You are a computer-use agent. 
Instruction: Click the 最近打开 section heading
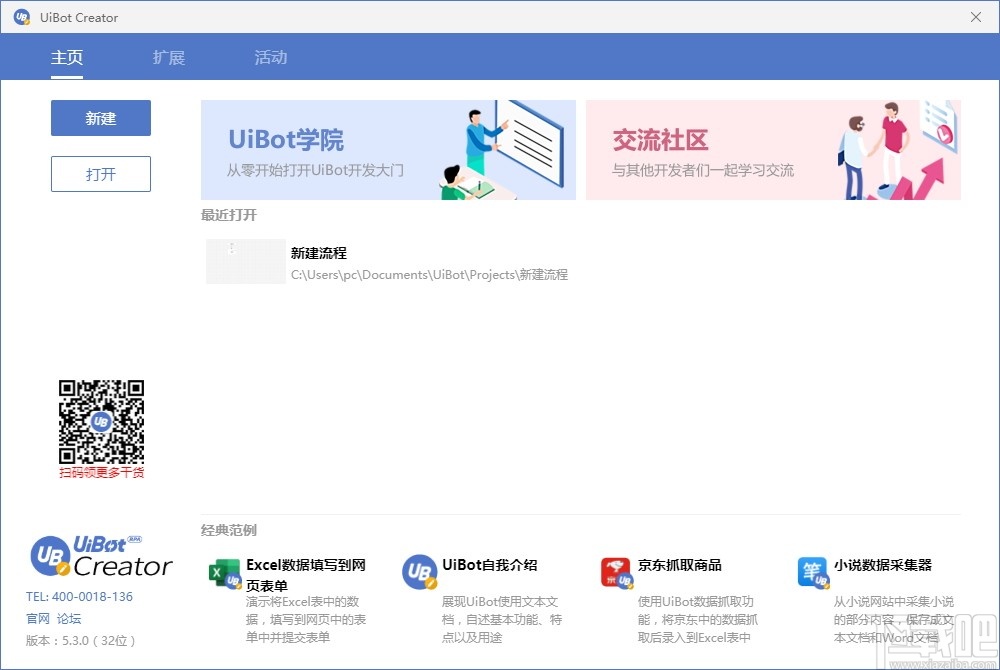pos(229,215)
